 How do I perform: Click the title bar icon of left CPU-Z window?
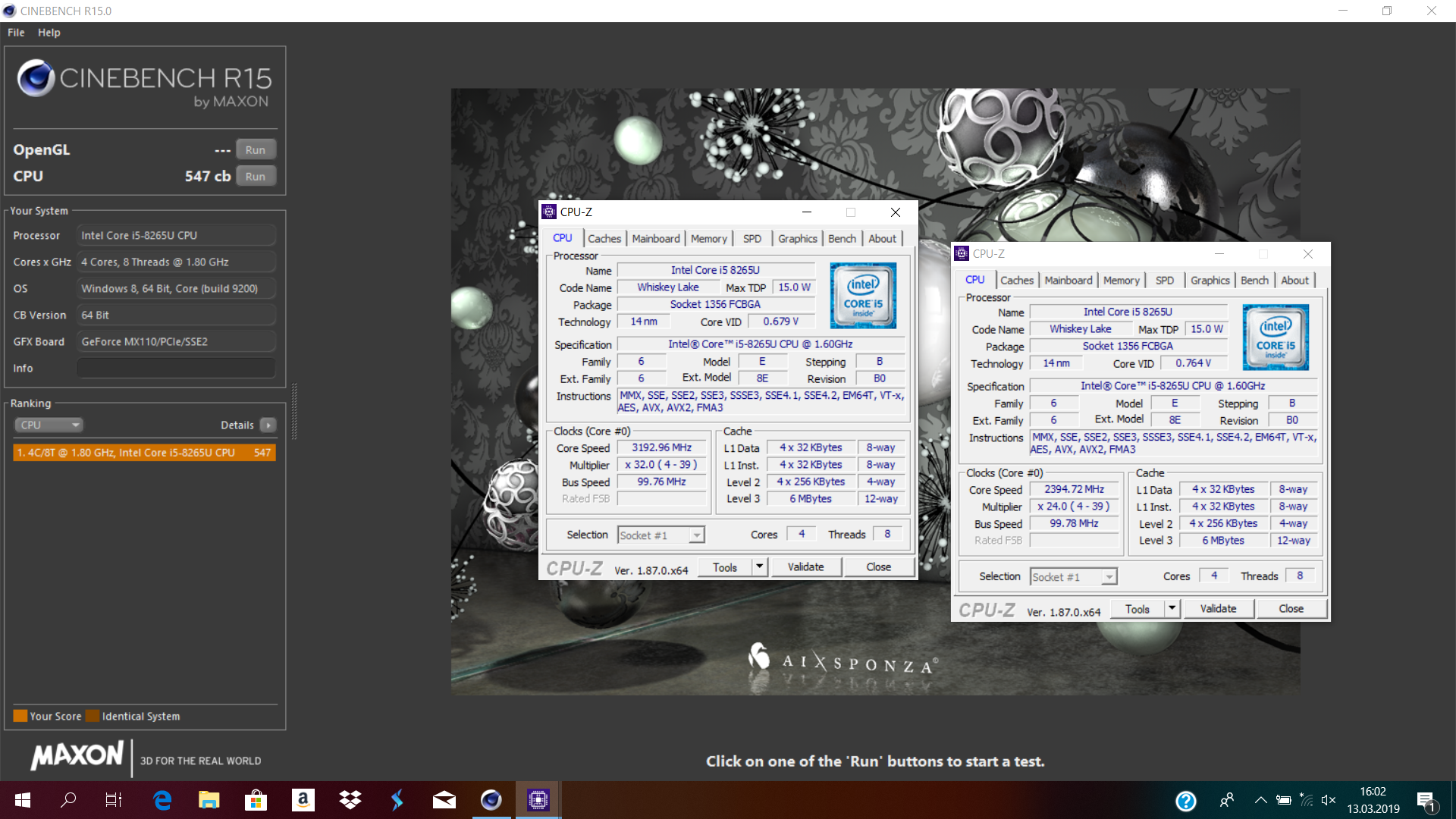coord(549,212)
